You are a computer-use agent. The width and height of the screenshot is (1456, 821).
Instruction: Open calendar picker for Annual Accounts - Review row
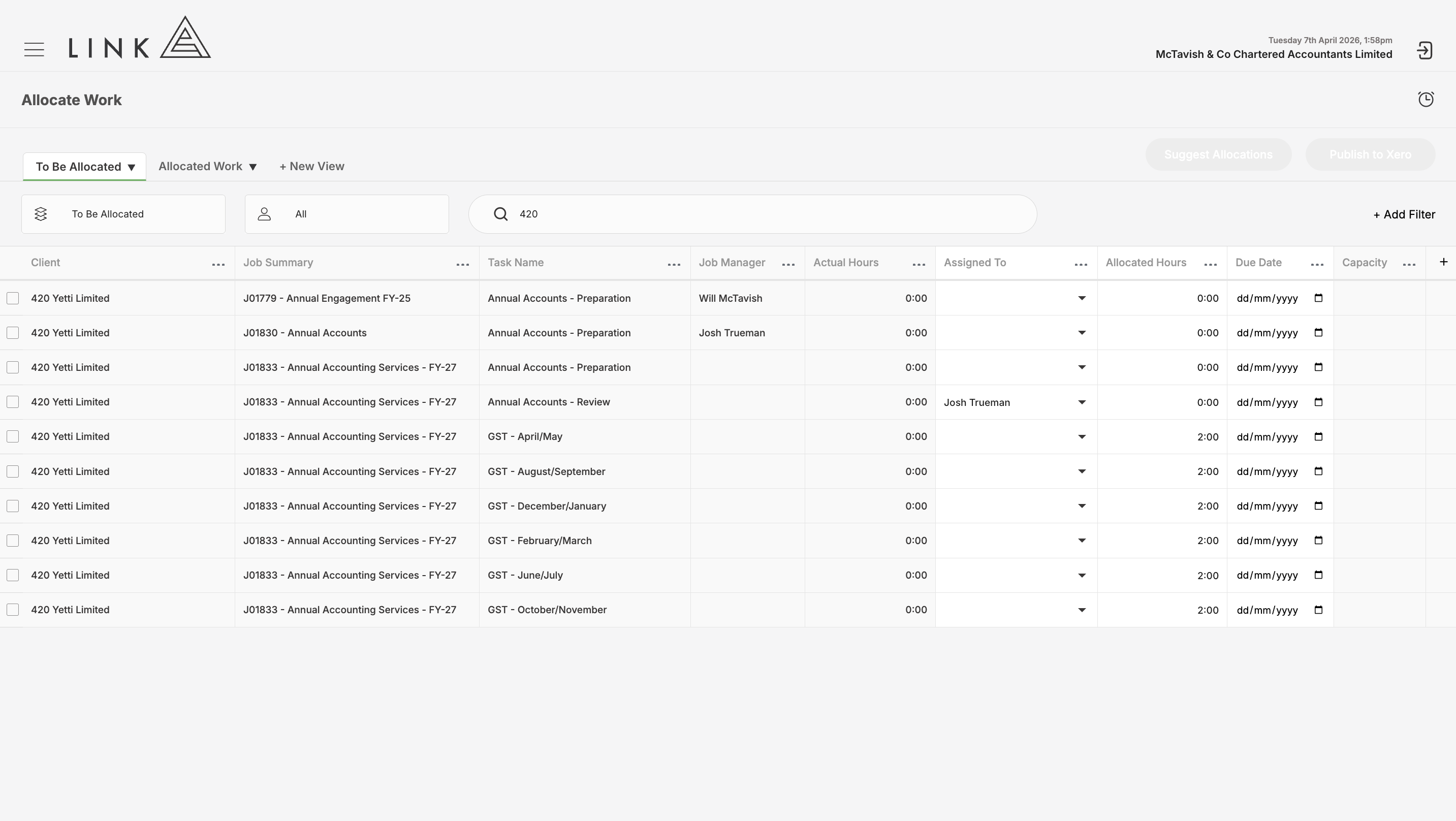1319,402
